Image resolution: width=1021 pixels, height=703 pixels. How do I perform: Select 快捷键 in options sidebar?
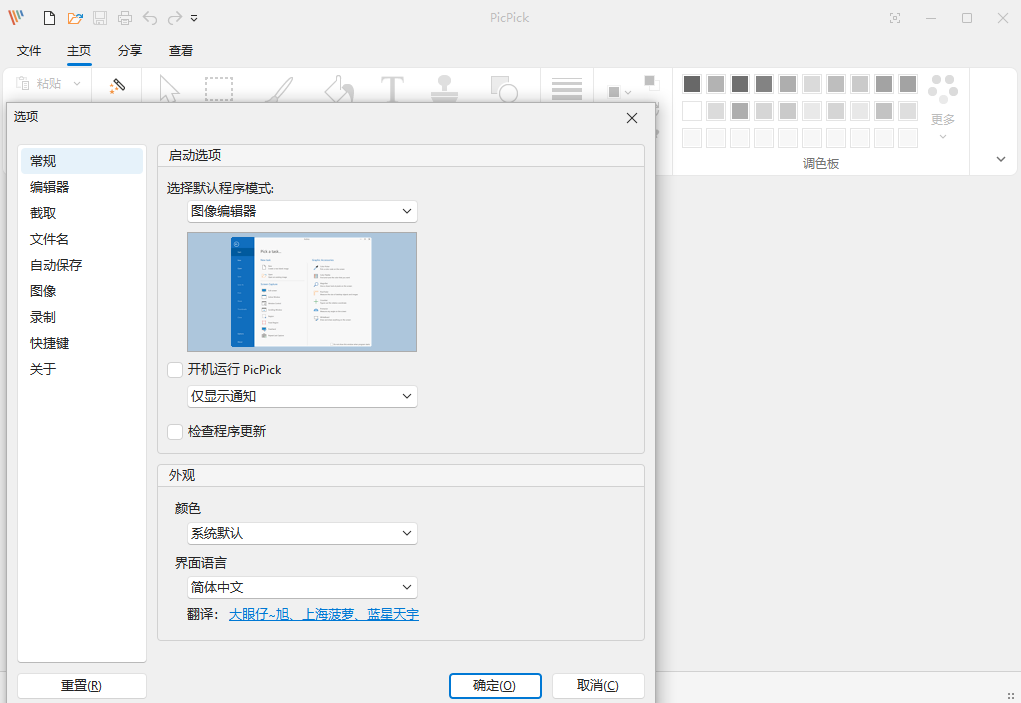tap(82, 343)
